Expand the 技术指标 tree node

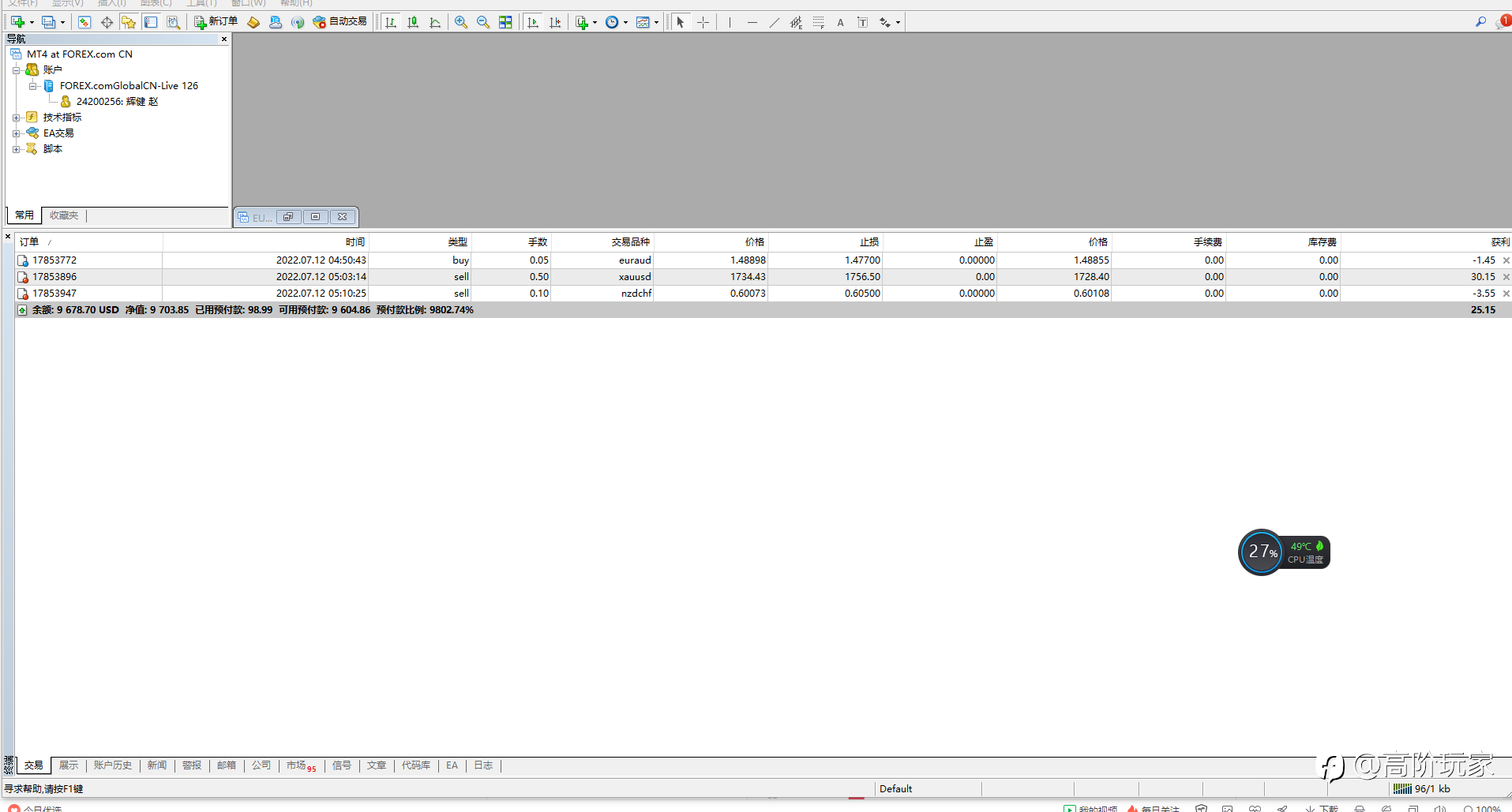click(x=16, y=118)
